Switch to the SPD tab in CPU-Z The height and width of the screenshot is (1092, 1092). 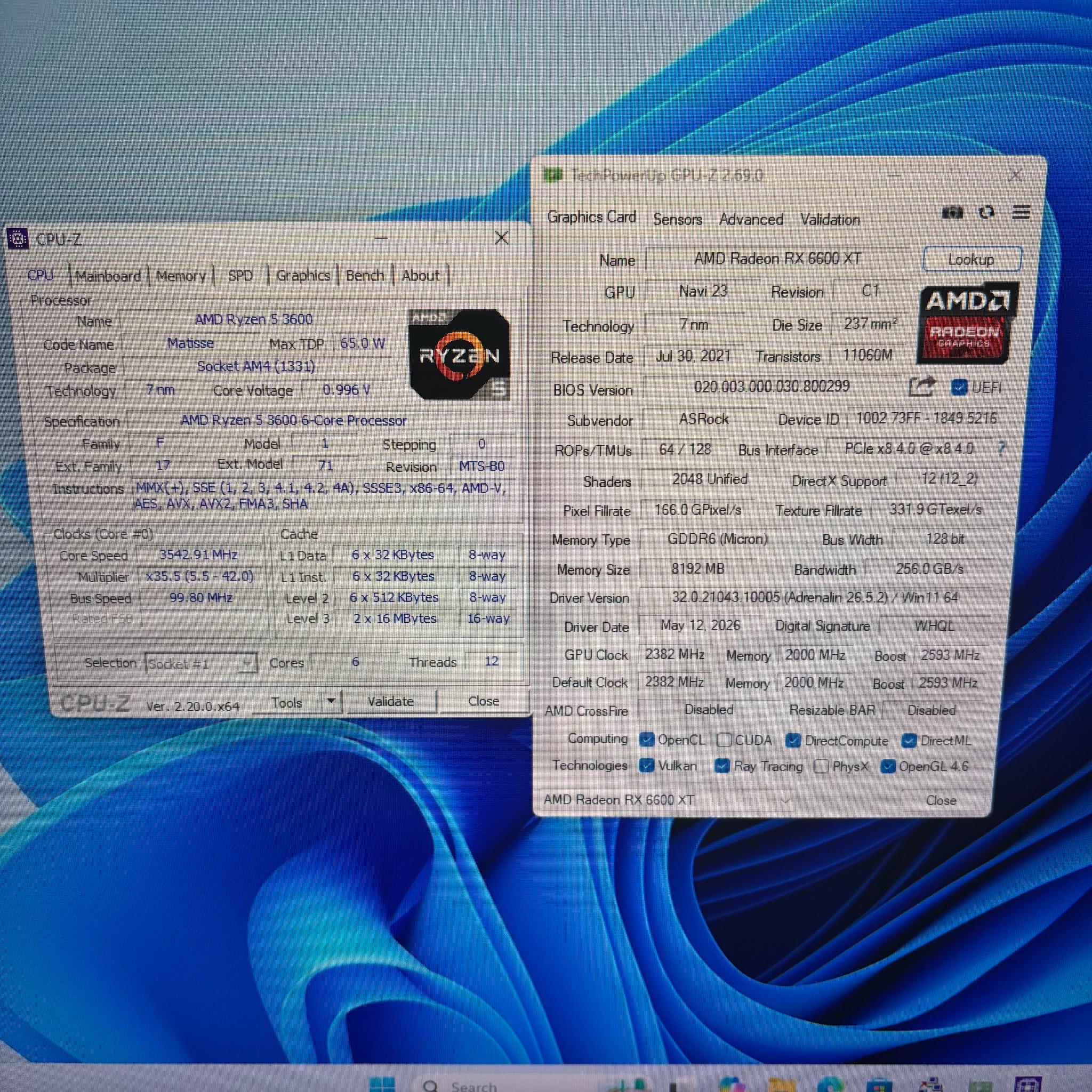[x=240, y=276]
